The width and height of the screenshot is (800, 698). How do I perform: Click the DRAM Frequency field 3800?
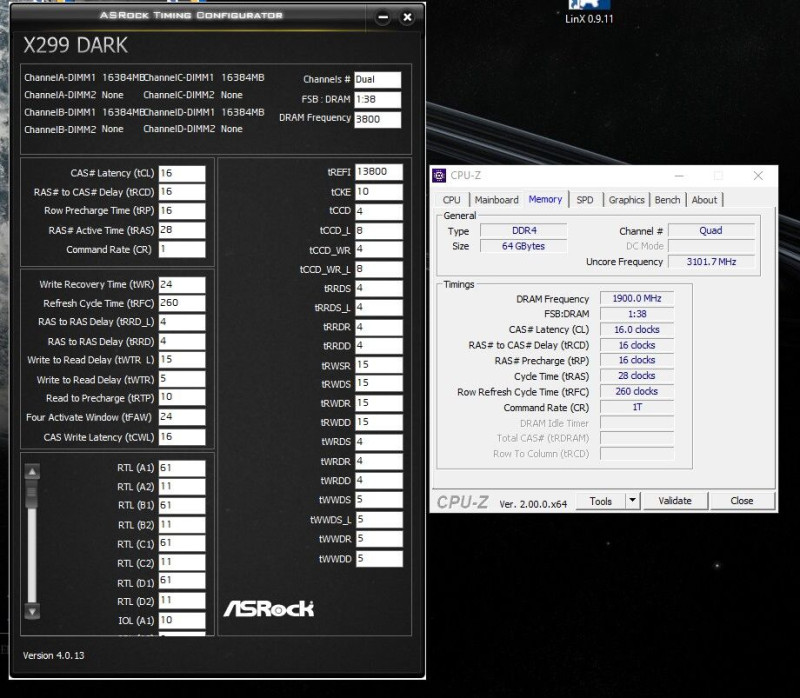(378, 119)
